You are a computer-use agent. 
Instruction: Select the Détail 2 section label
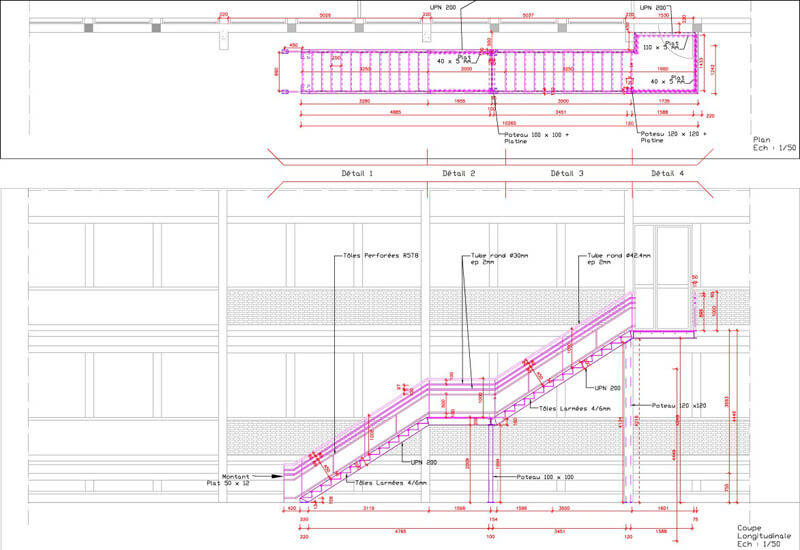(x=458, y=173)
